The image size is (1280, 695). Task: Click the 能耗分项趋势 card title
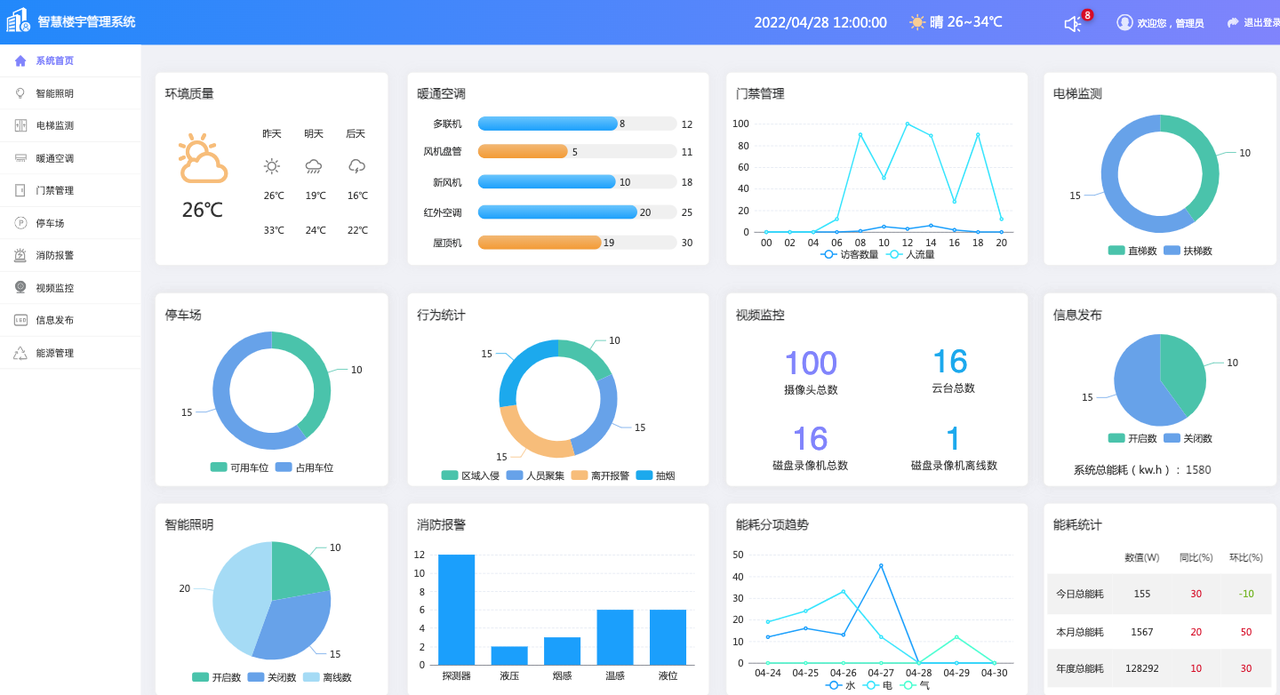[x=772, y=525]
